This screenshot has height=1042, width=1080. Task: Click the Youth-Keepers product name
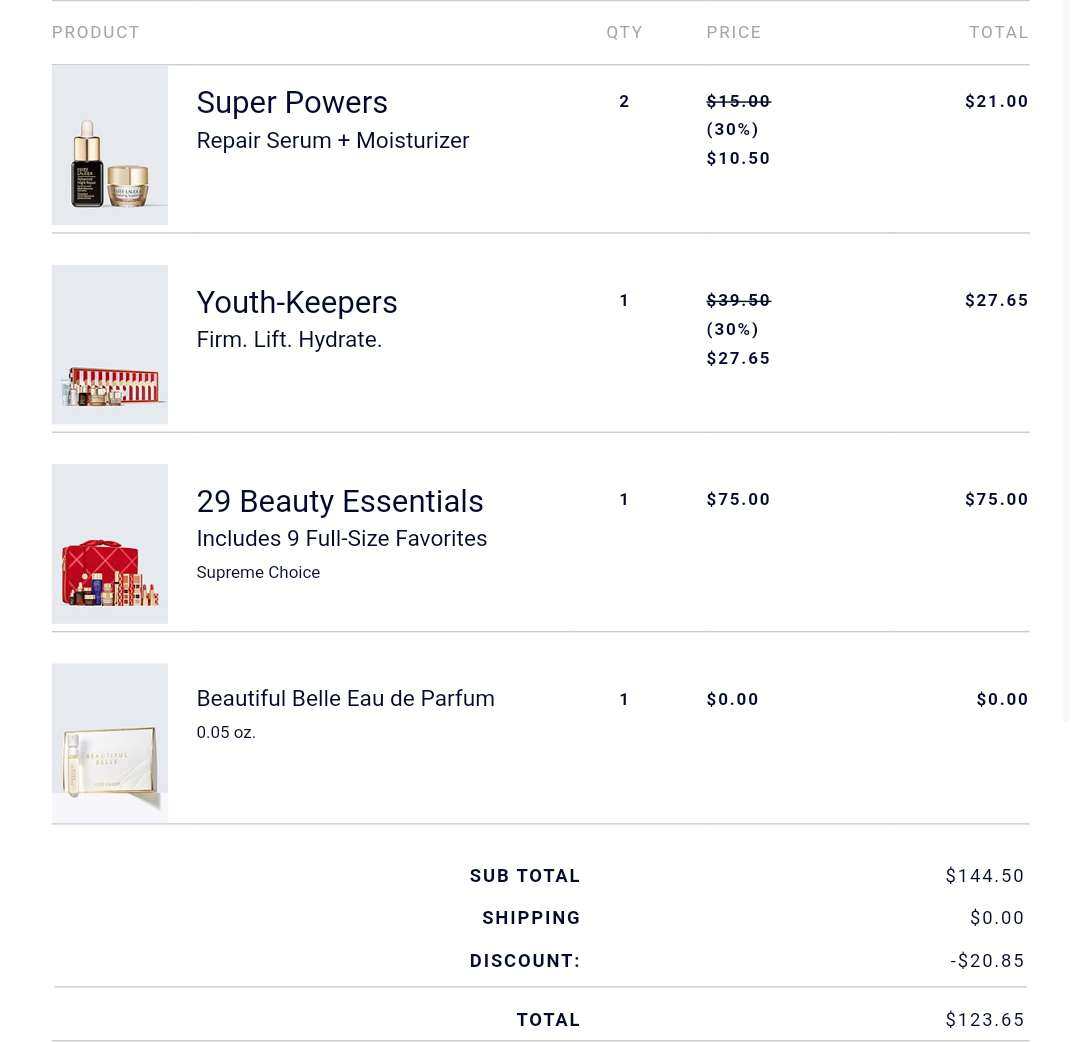pyautogui.click(x=297, y=302)
